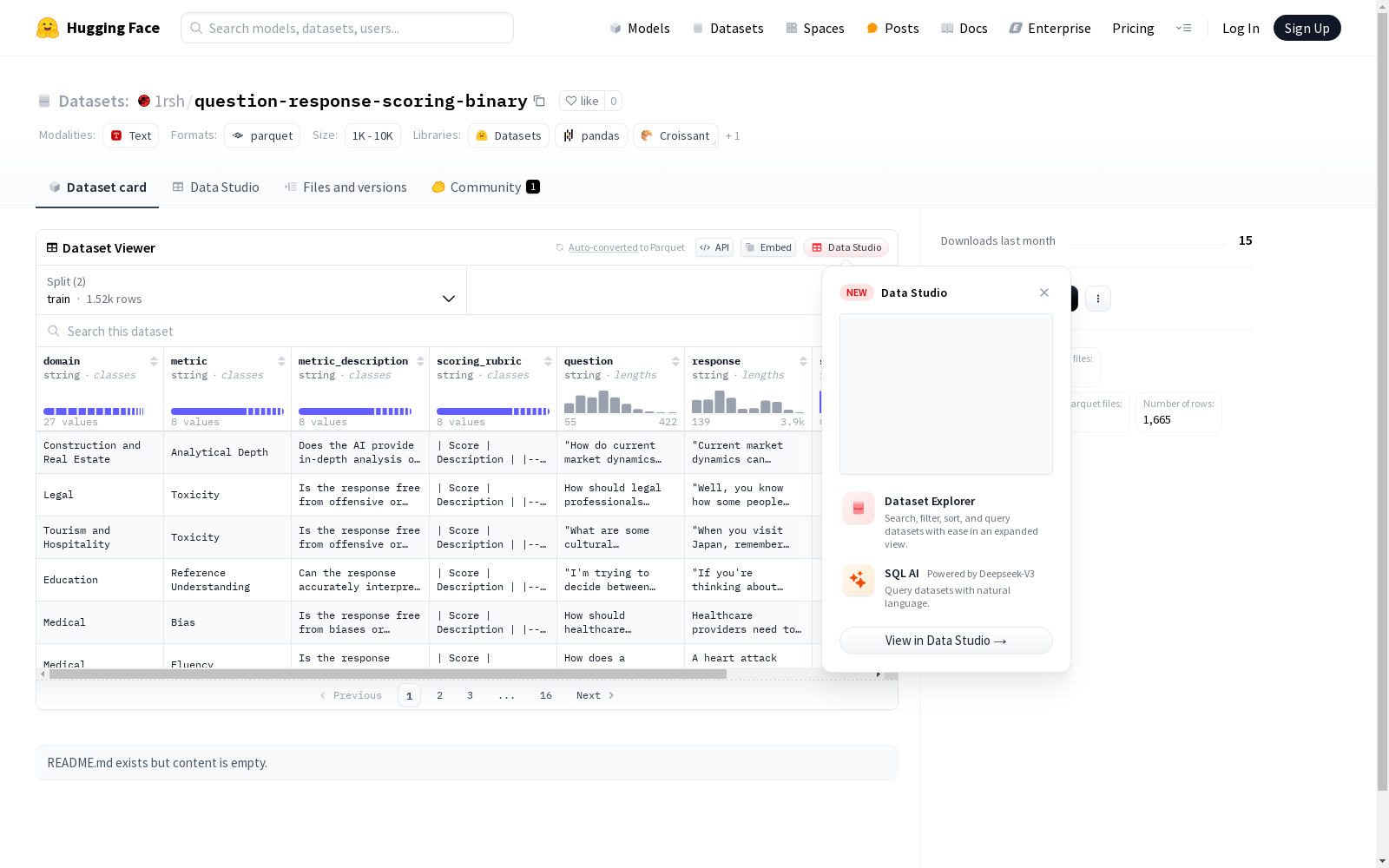
Task: Click the search magnifier in the dataset search
Action: coord(54,331)
